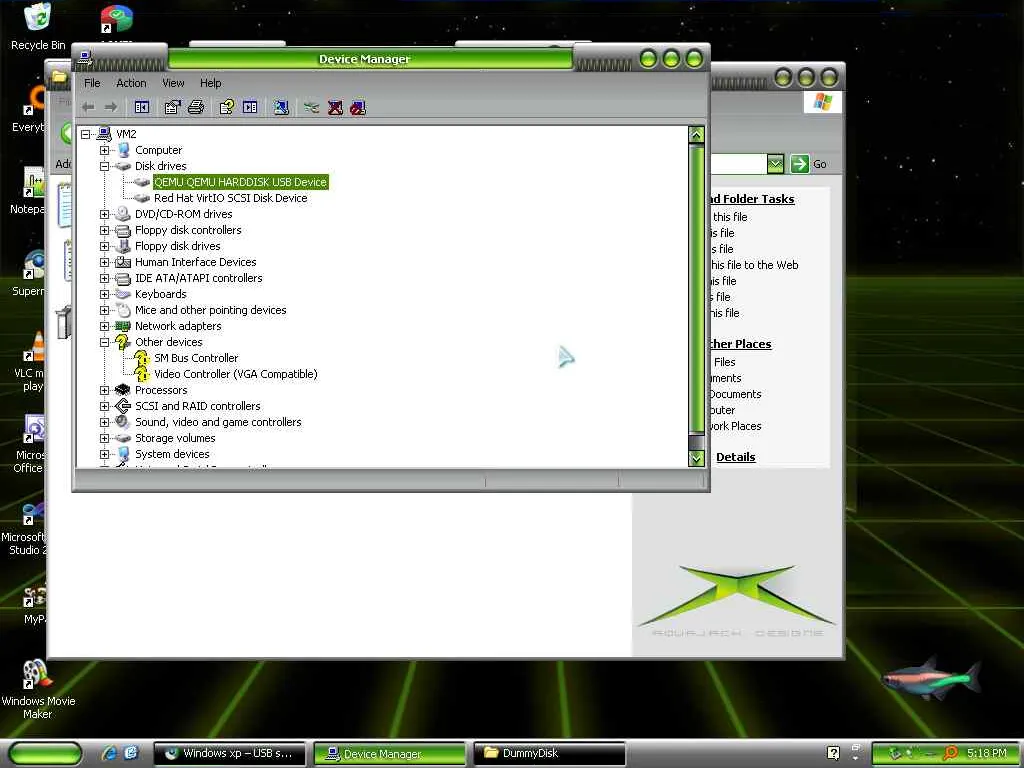
Task: Click the vertical scrollbar thumb of device tree
Action: [697, 289]
